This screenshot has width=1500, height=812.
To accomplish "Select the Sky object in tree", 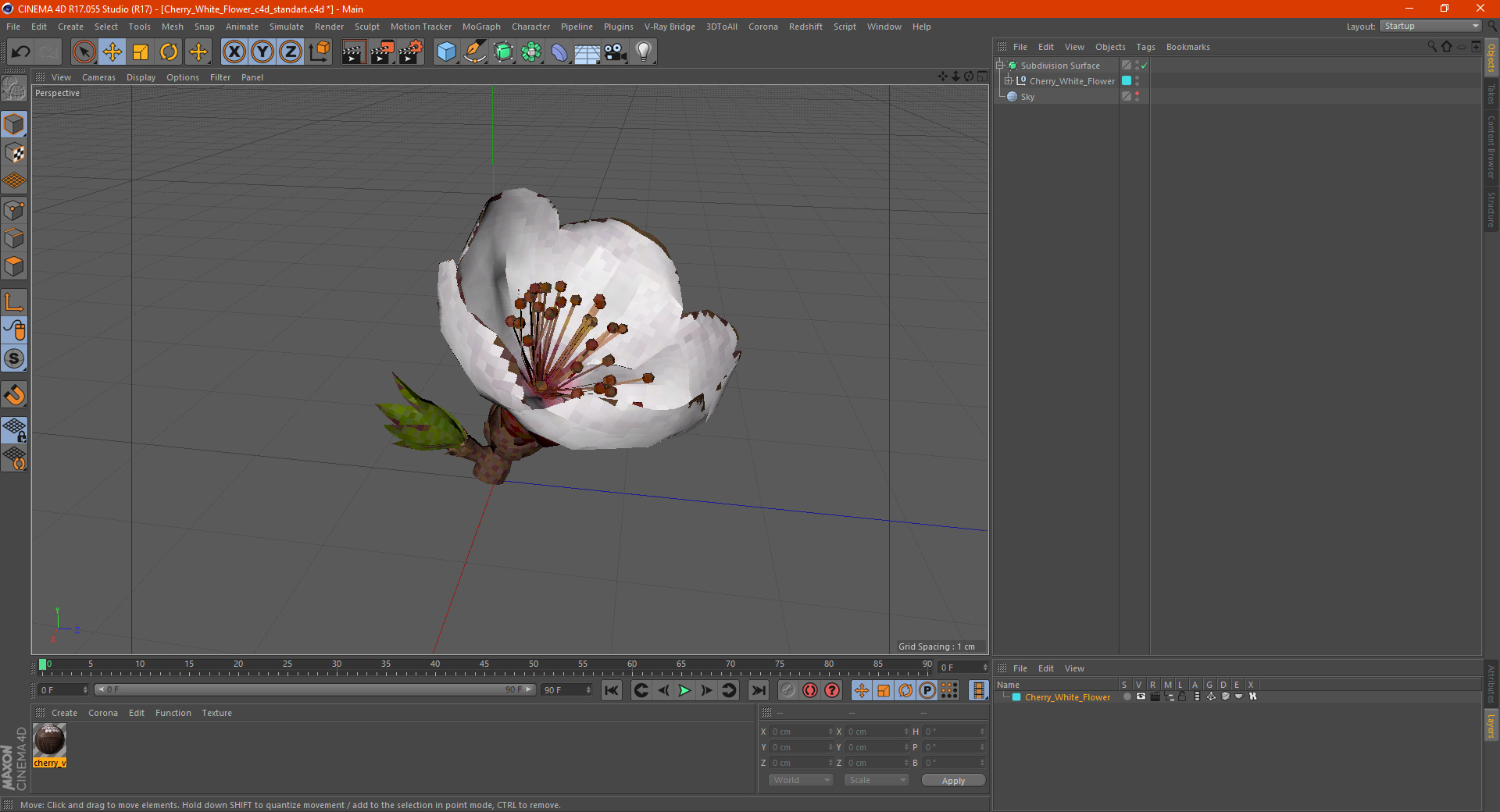I will point(1027,97).
